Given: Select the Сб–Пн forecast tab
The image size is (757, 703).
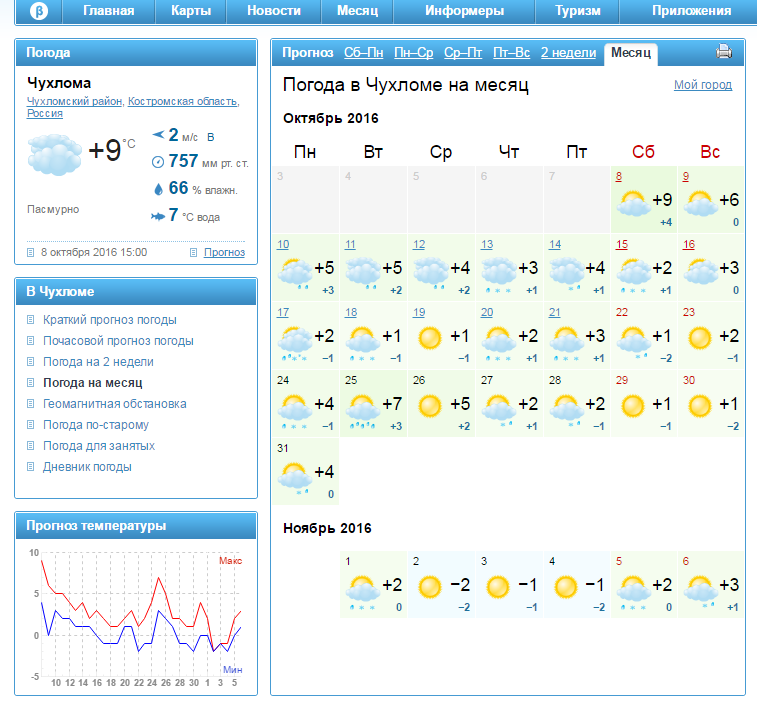Looking at the screenshot, I should point(364,52).
